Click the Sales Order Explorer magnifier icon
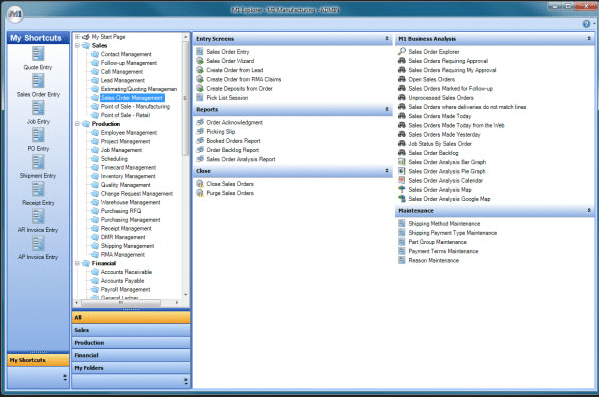Viewport: 599px width, 397px height. point(401,51)
